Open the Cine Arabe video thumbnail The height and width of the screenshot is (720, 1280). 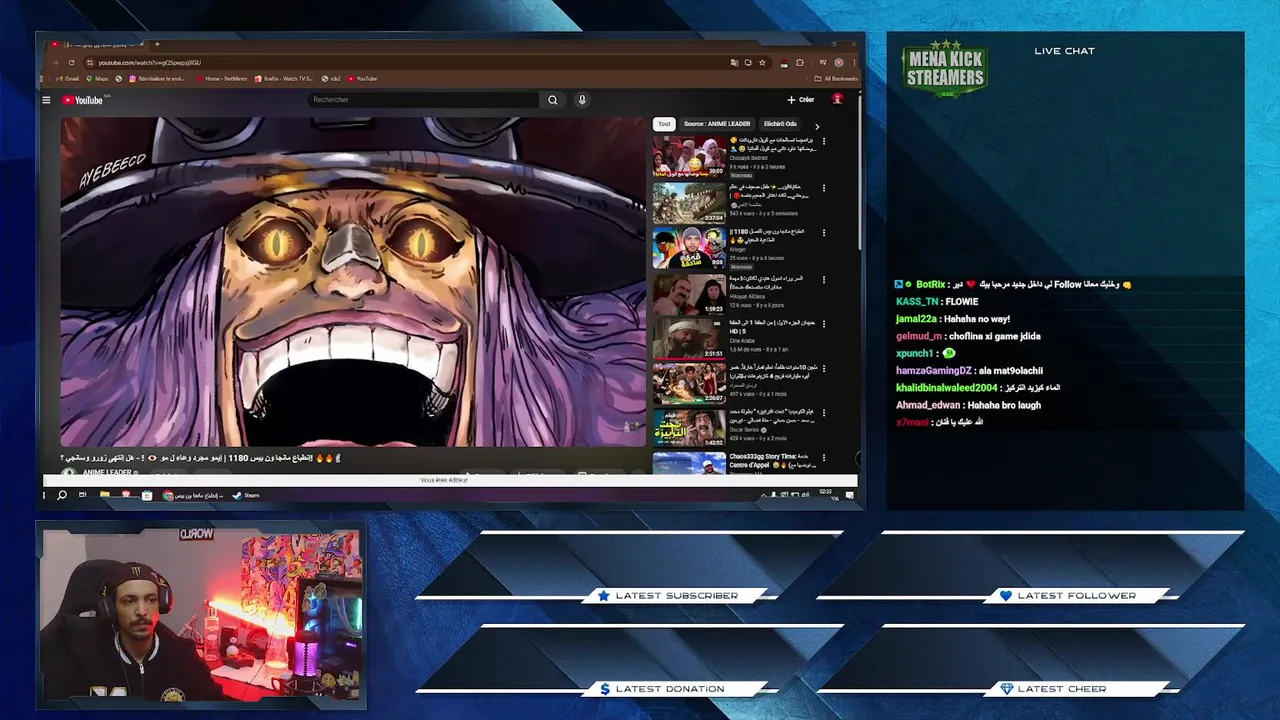point(689,339)
